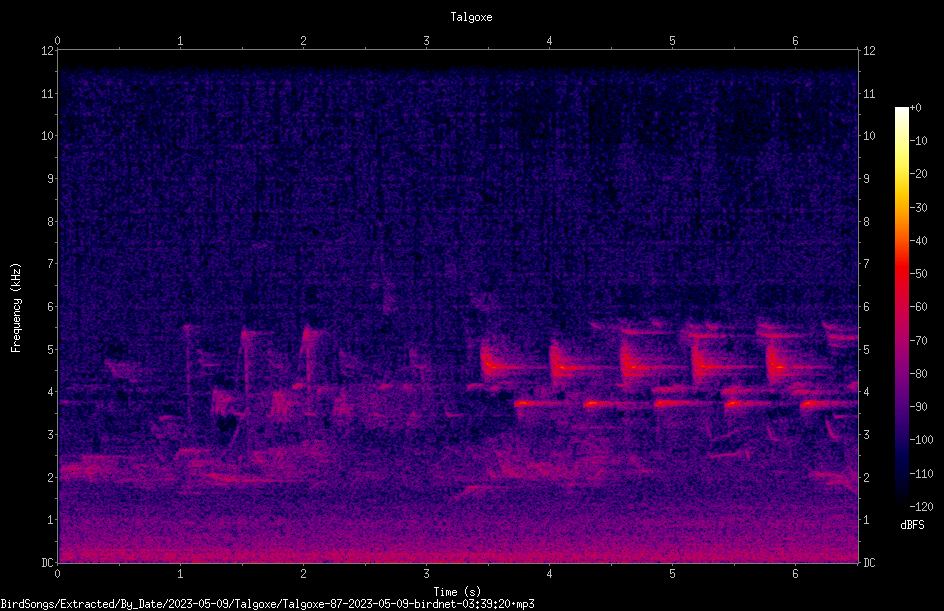Screen dimensions: 944x611
Task: Select the 3 second mark on the bottom time axis
Action: click(x=426, y=574)
